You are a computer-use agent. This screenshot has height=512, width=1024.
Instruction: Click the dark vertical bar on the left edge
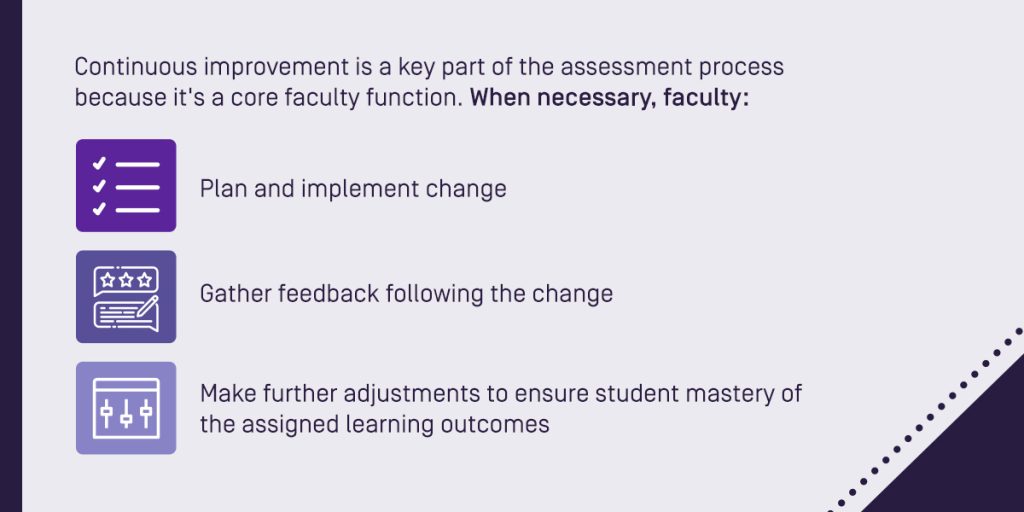[x=10, y=256]
